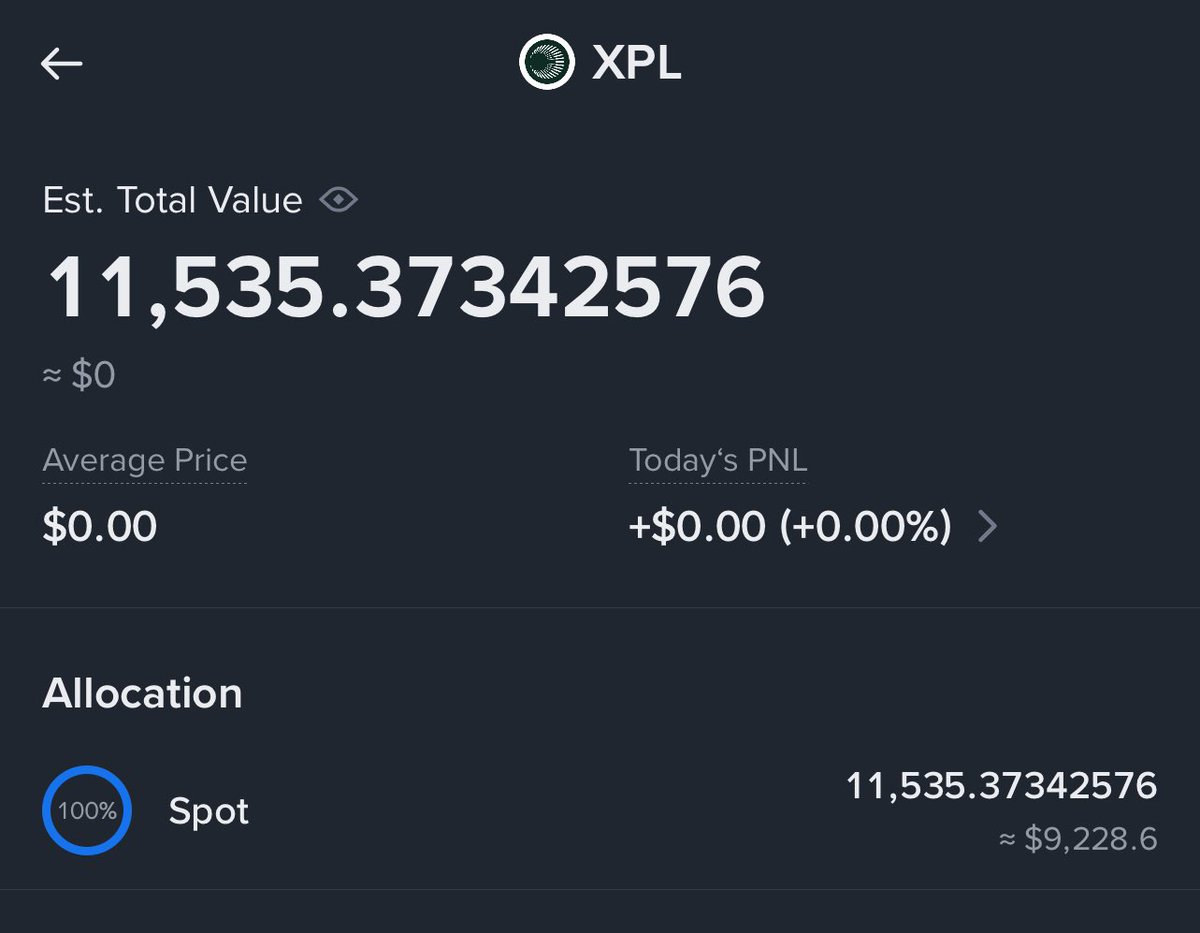This screenshot has height=933, width=1200.
Task: Click the ≈ $0 estimate under total
Action: tap(79, 376)
